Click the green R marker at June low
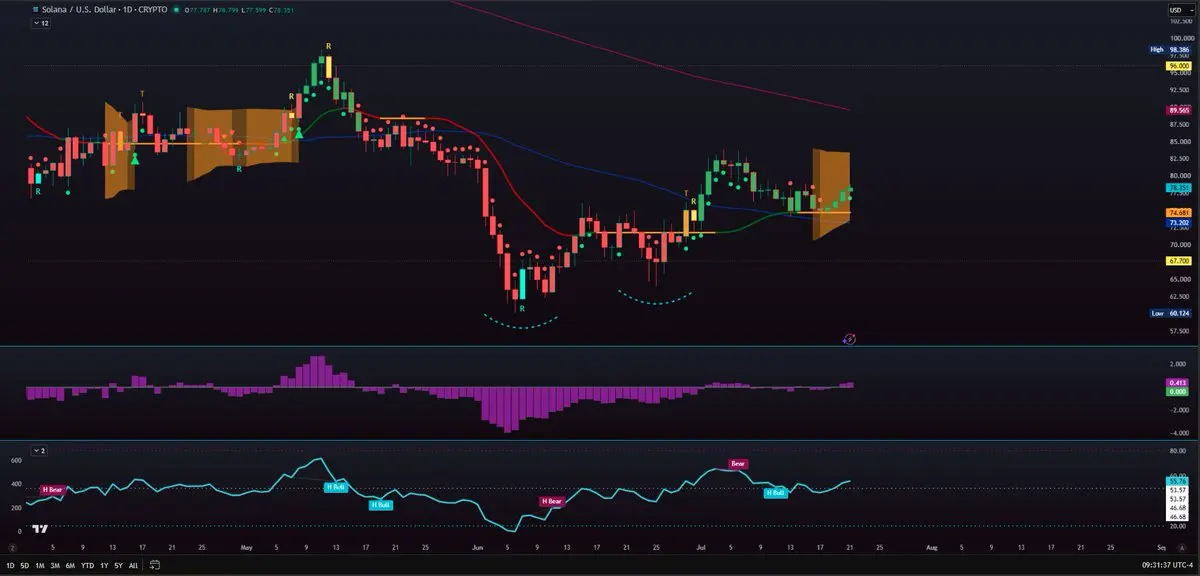 (x=521, y=311)
